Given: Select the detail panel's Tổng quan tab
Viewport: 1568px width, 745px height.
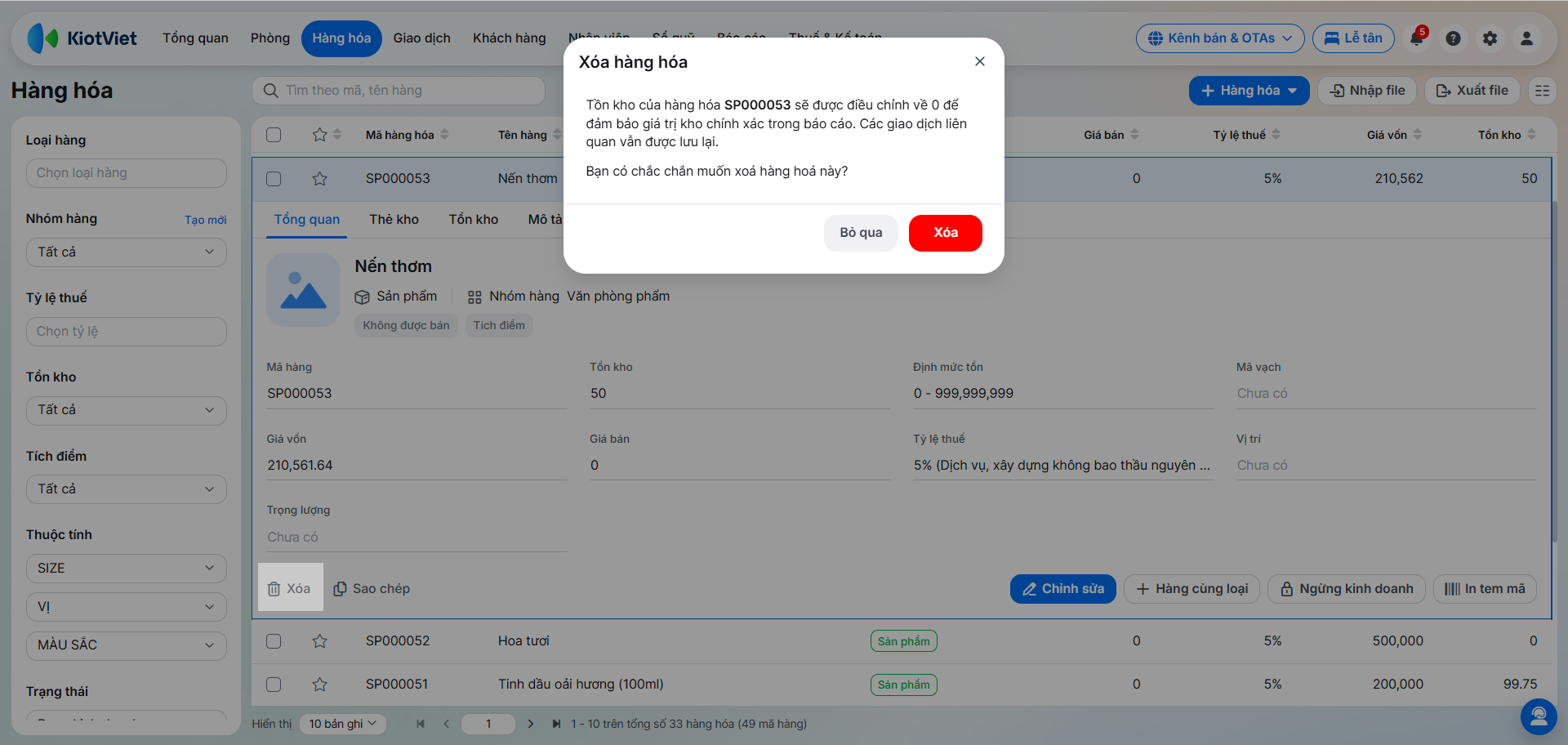Looking at the screenshot, I should [x=306, y=220].
